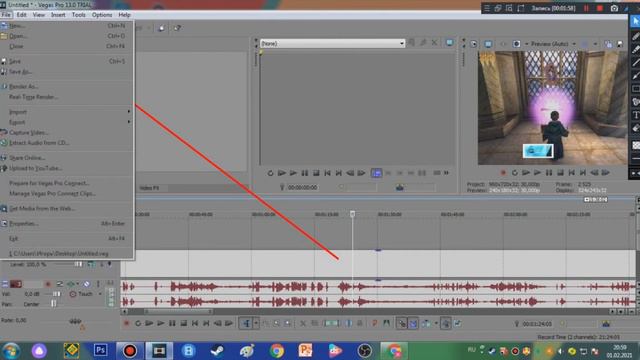Click trimmer go to start button

(327, 173)
